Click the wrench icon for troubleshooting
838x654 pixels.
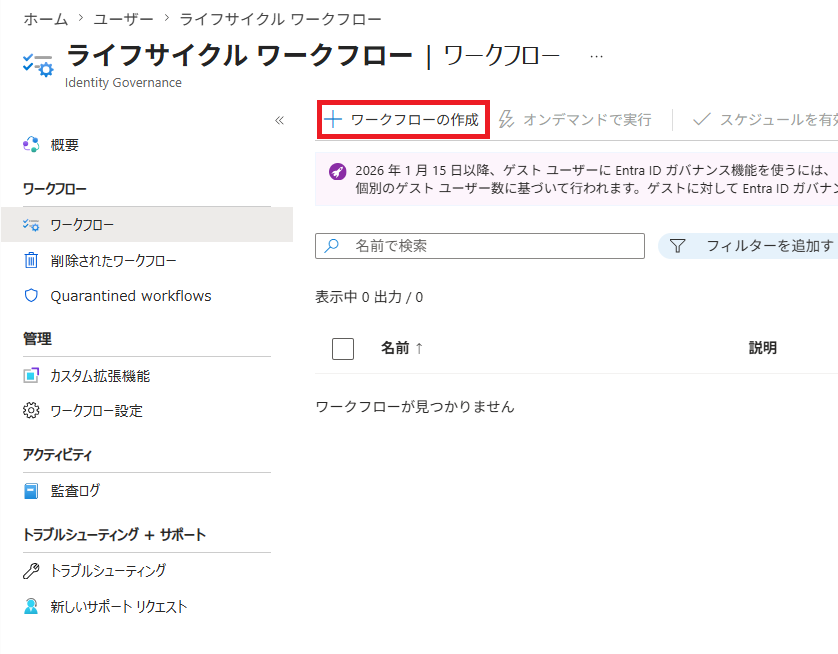pyautogui.click(x=31, y=571)
